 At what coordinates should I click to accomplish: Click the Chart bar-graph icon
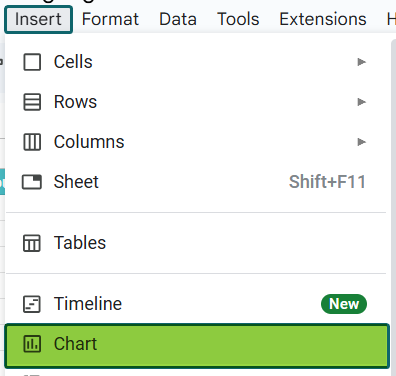[x=32, y=344]
